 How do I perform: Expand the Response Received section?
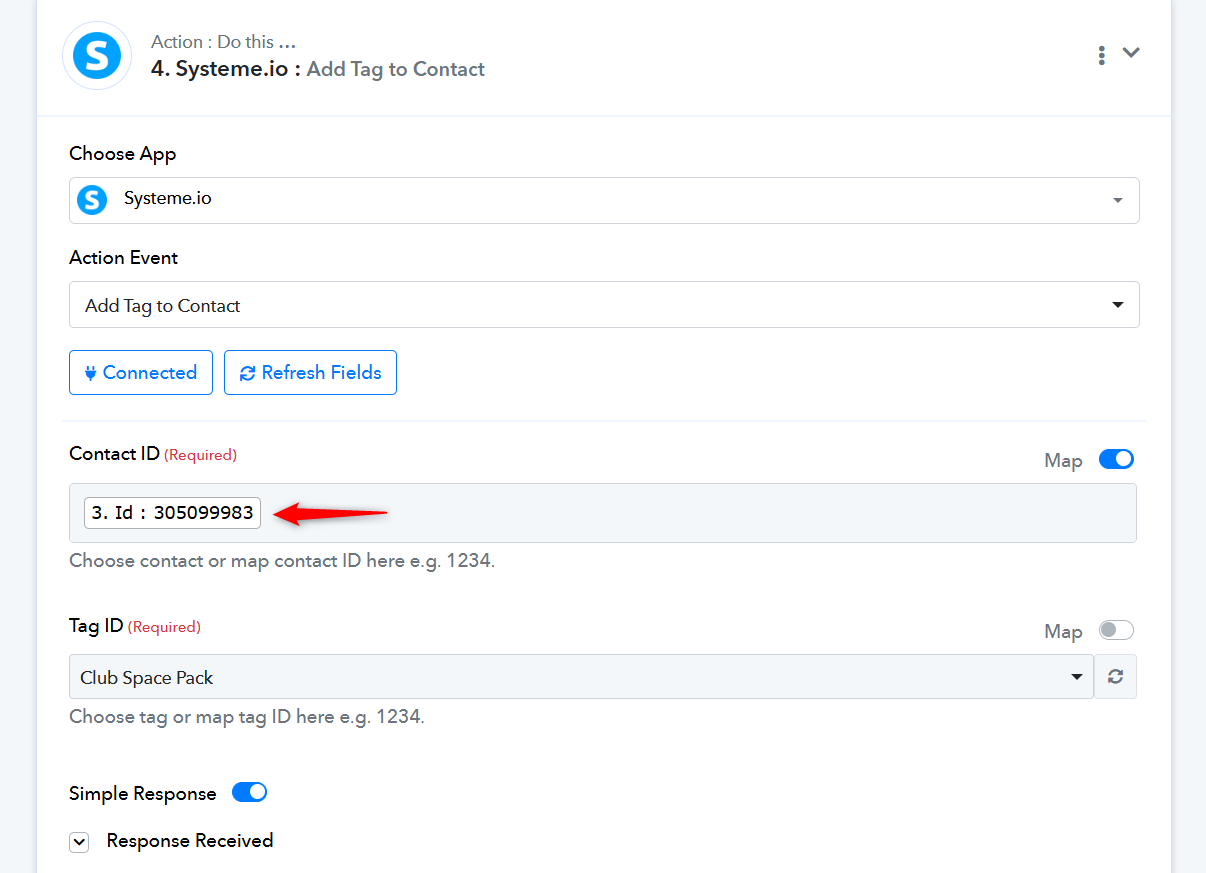point(79,842)
